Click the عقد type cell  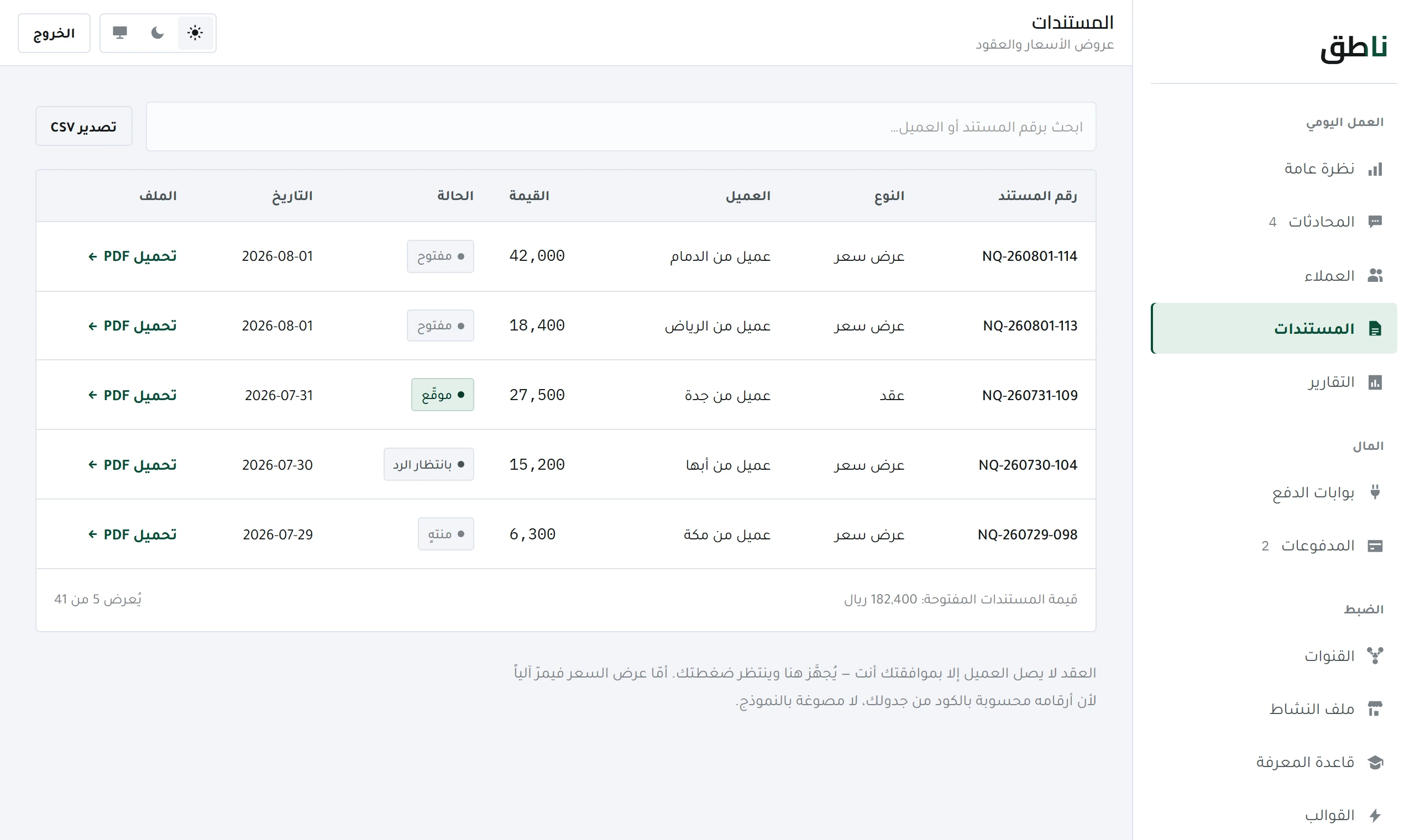point(892,395)
